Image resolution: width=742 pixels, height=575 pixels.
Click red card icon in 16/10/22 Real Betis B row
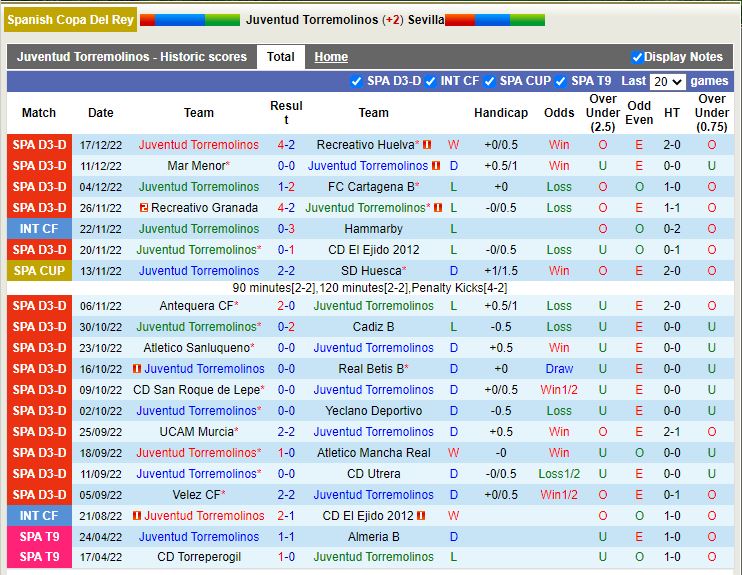tap(136, 369)
